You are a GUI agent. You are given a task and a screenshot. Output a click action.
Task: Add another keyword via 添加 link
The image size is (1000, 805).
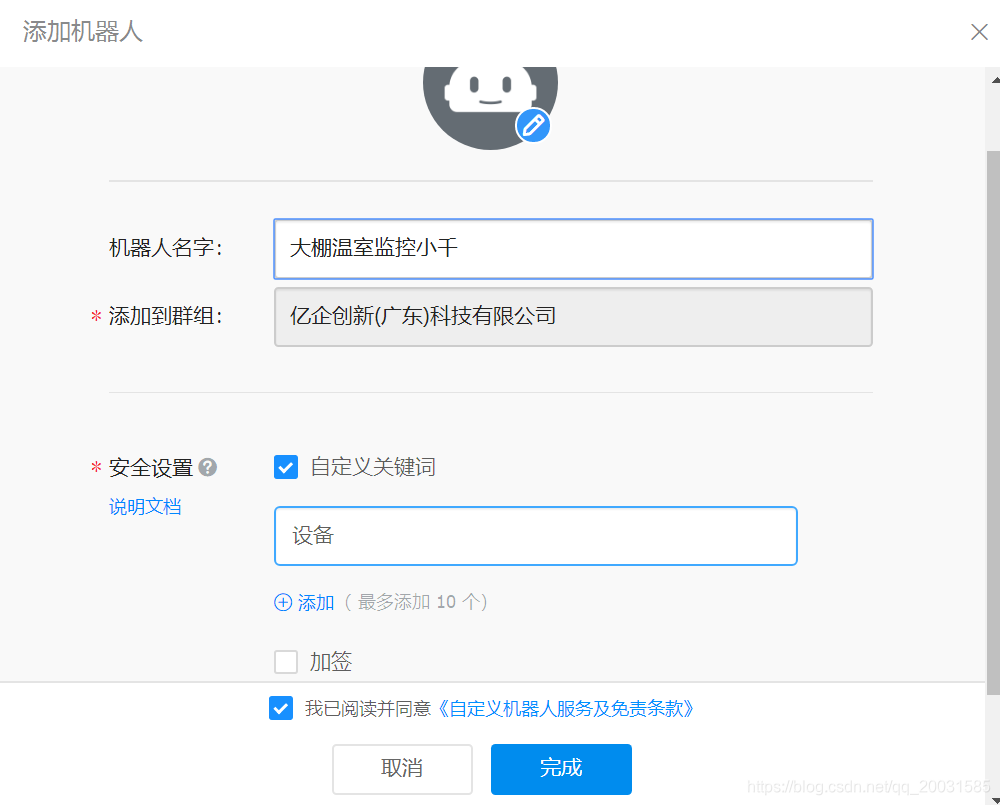point(316,602)
